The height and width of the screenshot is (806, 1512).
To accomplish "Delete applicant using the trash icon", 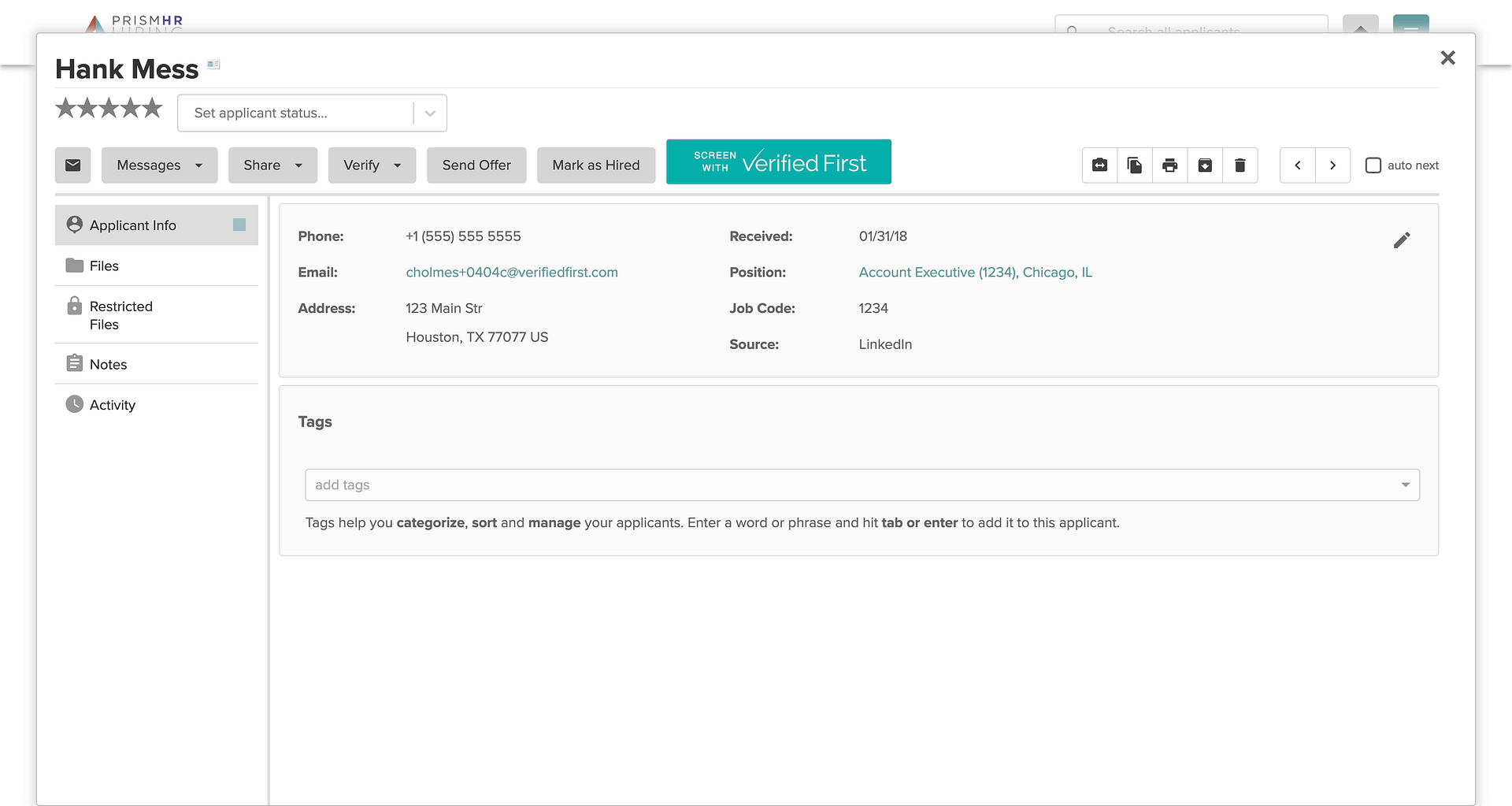I will 1240,165.
